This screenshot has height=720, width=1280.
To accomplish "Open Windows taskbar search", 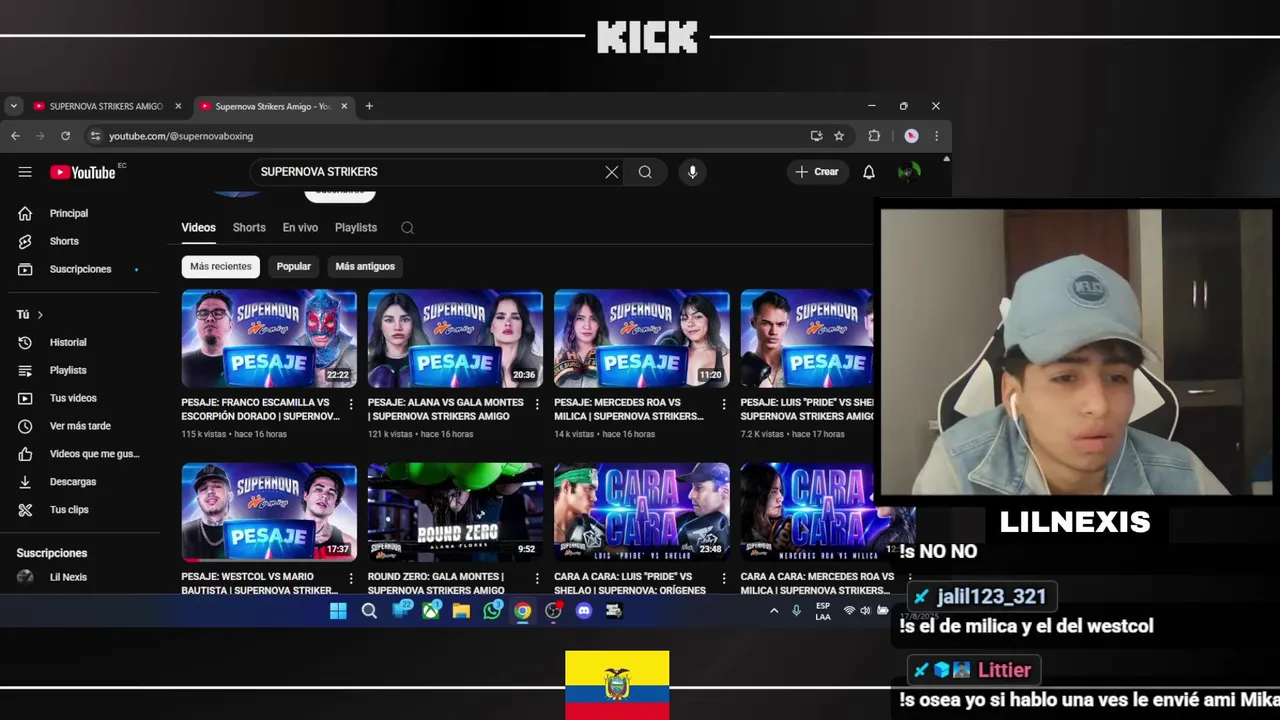I will click(x=369, y=611).
